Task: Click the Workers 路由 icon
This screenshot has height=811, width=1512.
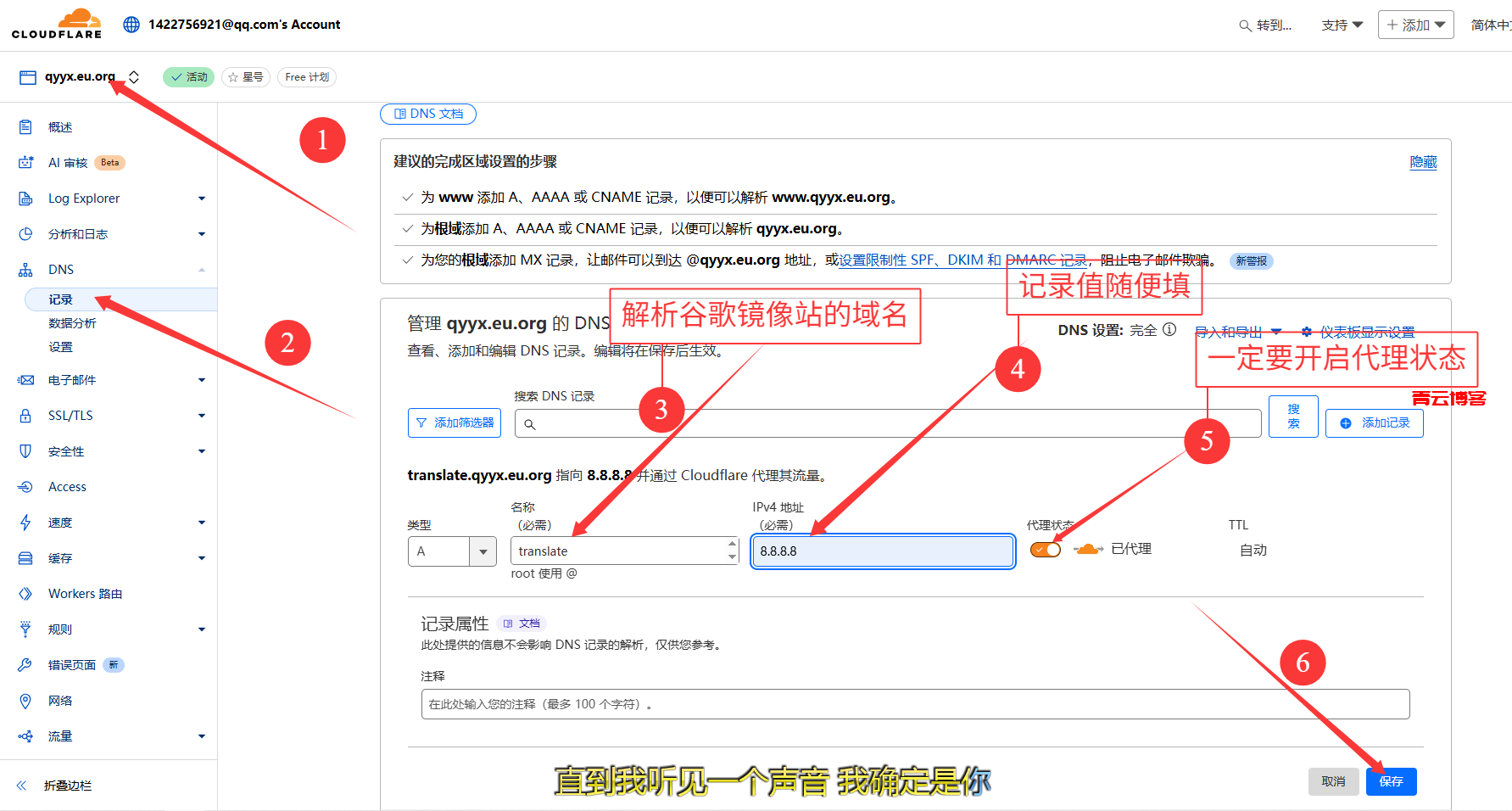Action: pyautogui.click(x=25, y=594)
